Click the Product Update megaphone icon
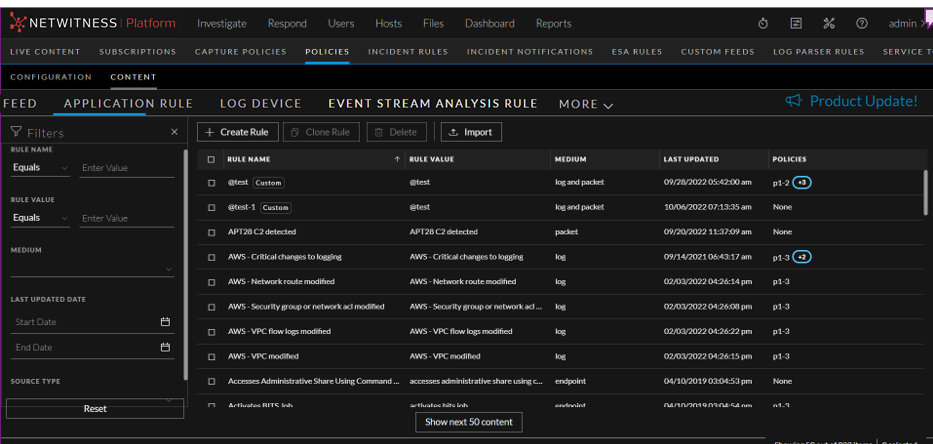 click(x=793, y=101)
